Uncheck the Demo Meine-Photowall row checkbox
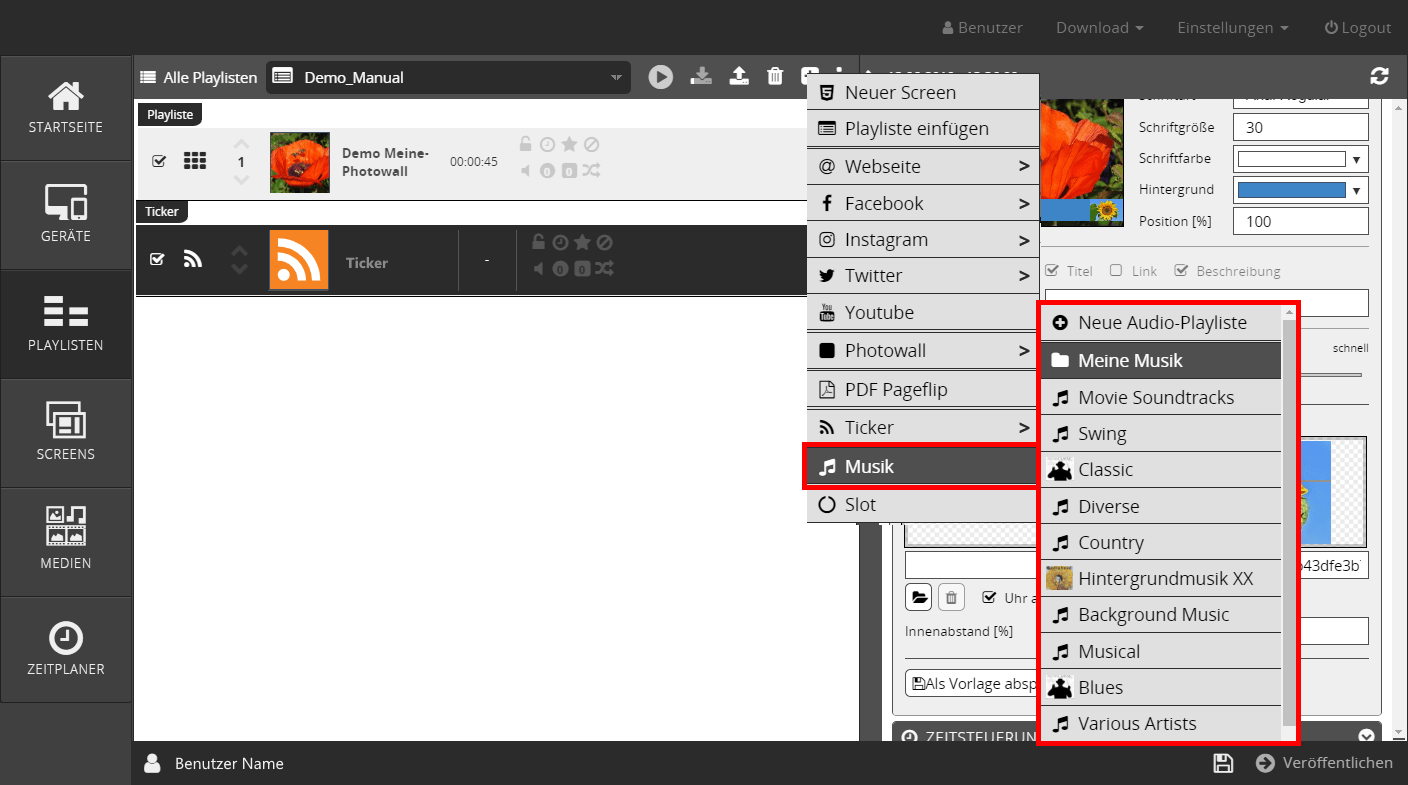The width and height of the screenshot is (1408, 785). (159, 161)
